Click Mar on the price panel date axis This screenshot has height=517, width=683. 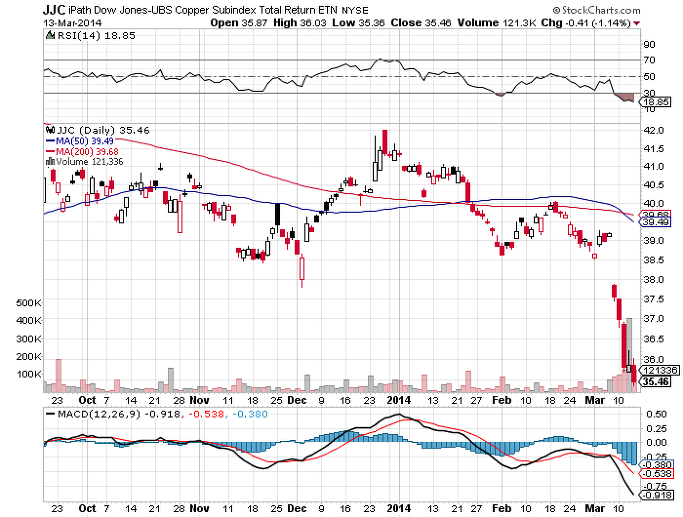(595, 400)
